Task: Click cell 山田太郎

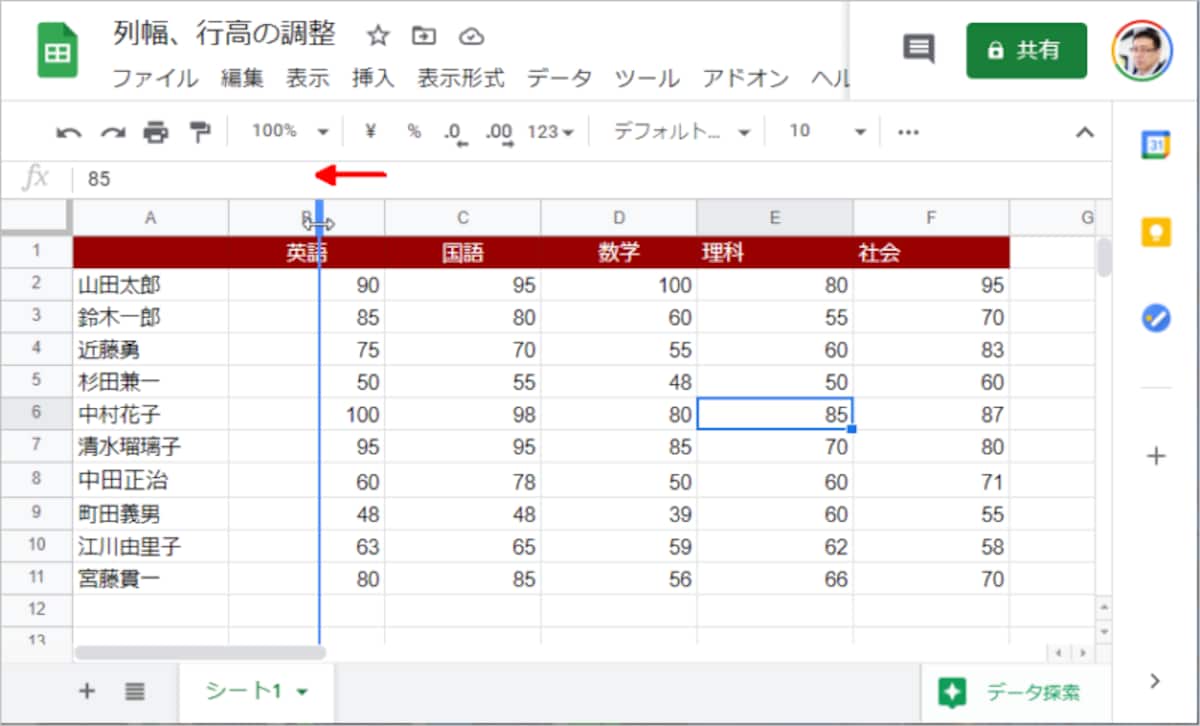Action: pos(151,285)
